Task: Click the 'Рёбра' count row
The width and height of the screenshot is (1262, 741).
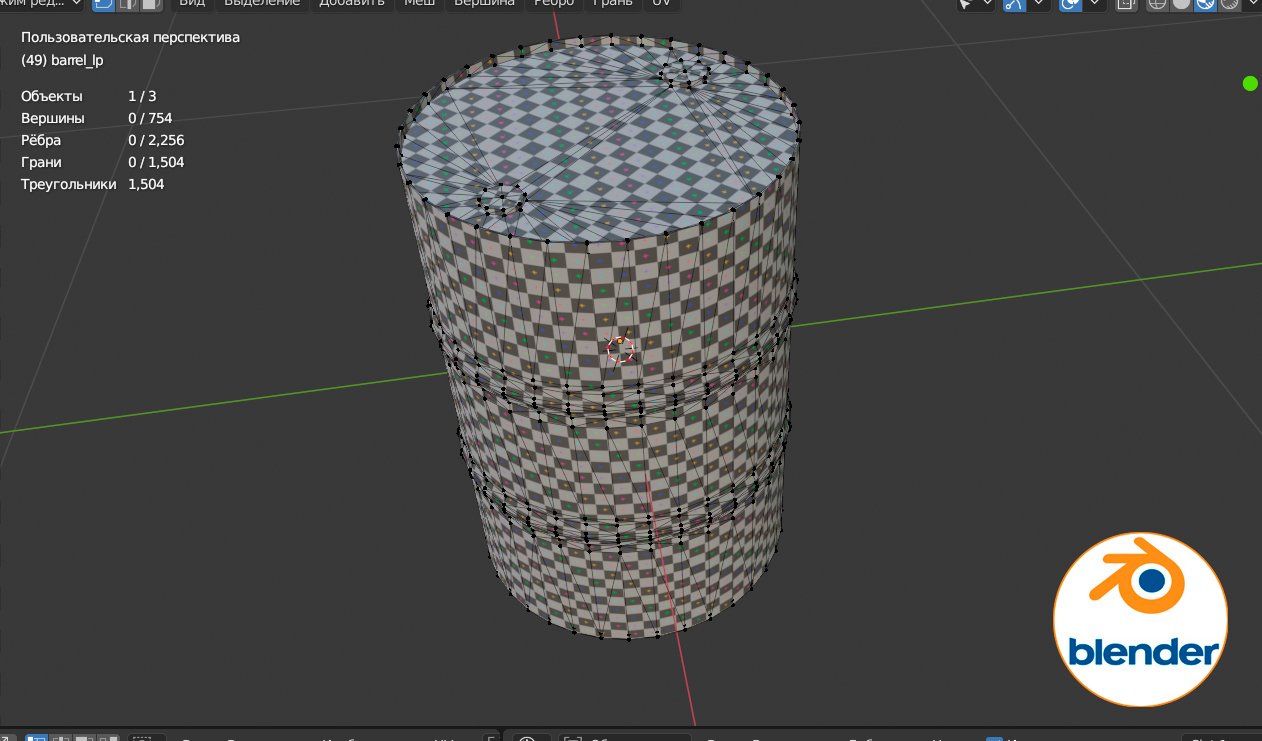Action: [x=103, y=140]
